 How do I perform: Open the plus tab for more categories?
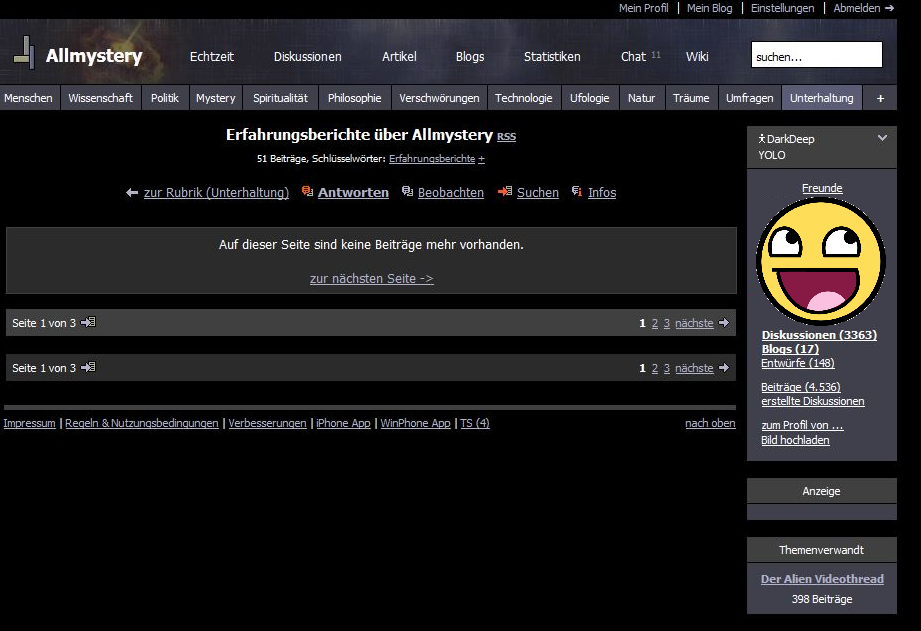(x=880, y=98)
